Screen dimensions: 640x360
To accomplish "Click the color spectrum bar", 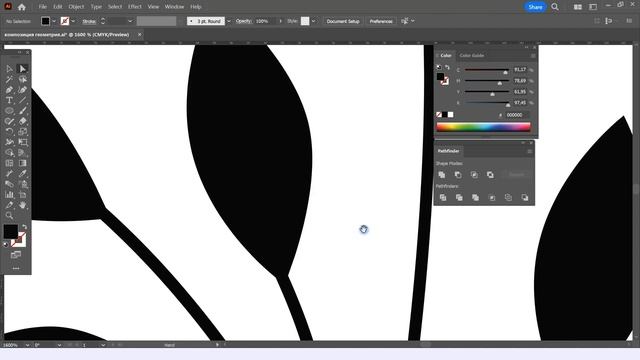I will [x=484, y=127].
